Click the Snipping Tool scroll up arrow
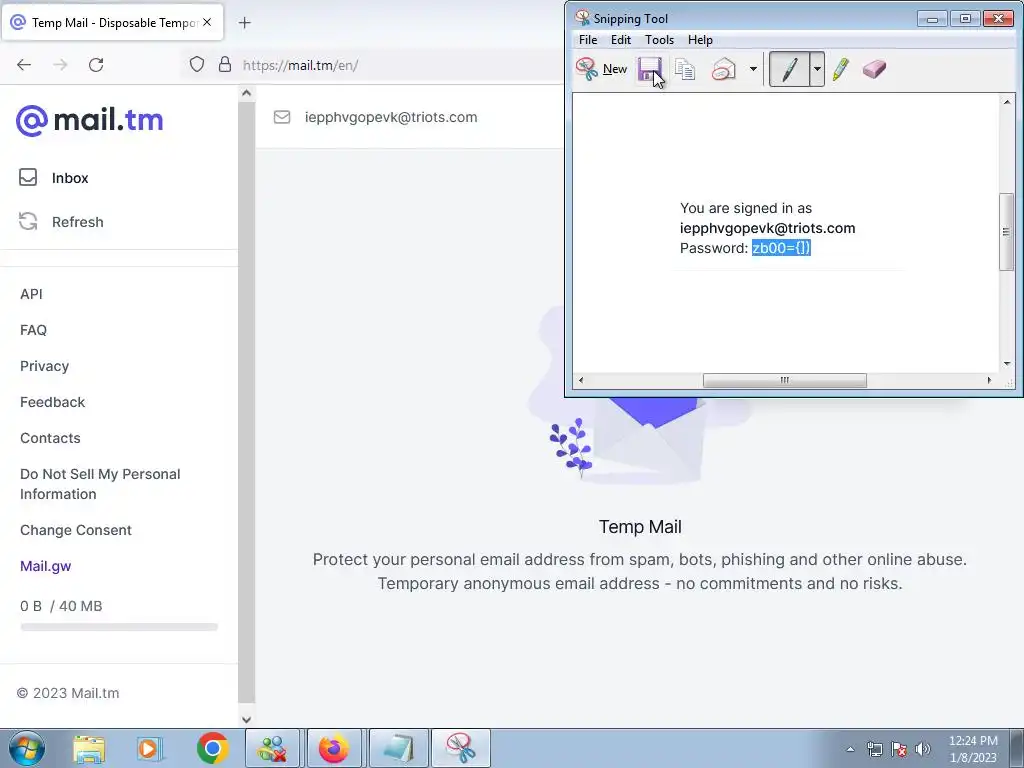Screen dimensions: 1024x768 (x=1006, y=102)
